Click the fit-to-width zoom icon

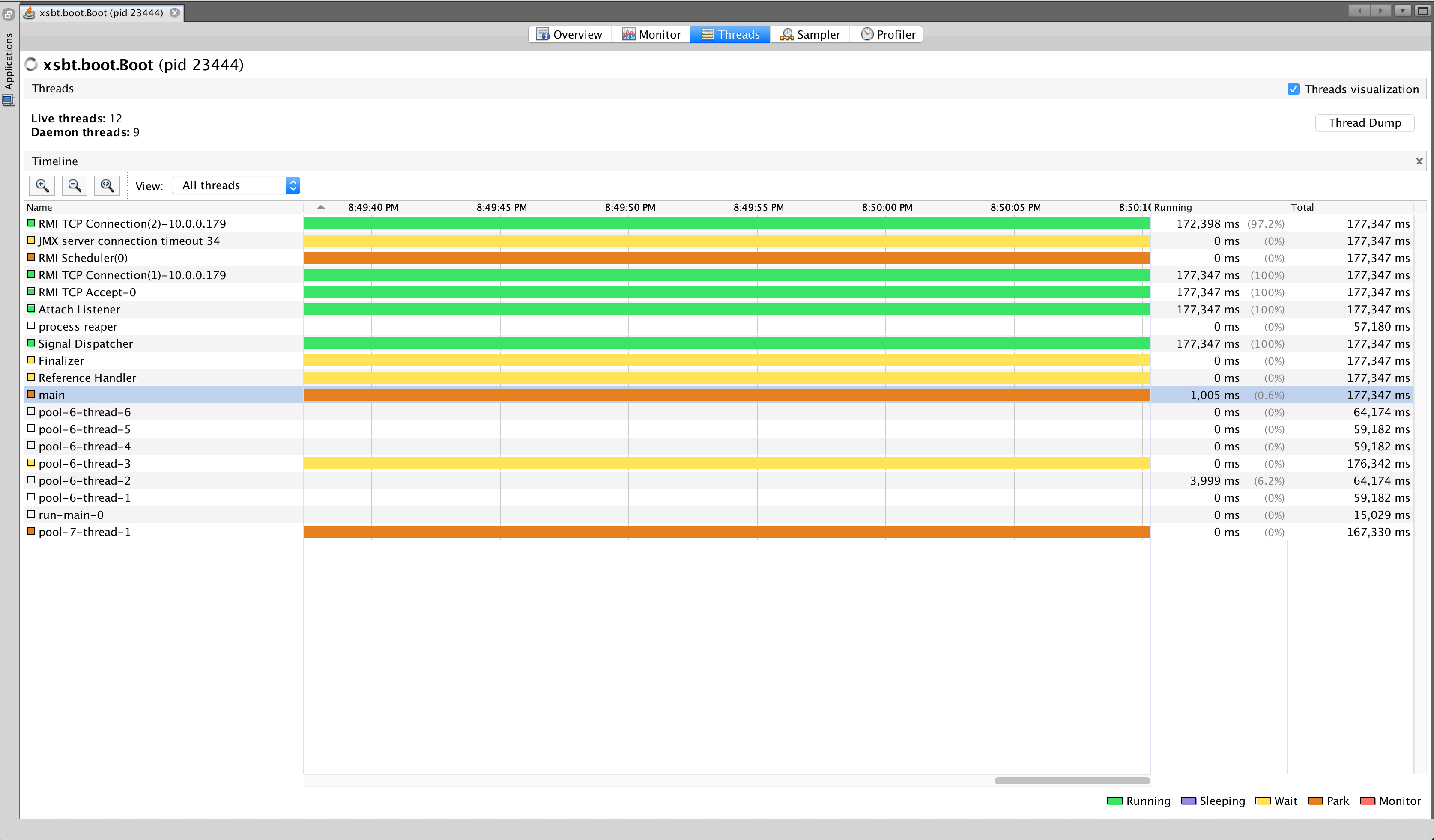click(107, 185)
